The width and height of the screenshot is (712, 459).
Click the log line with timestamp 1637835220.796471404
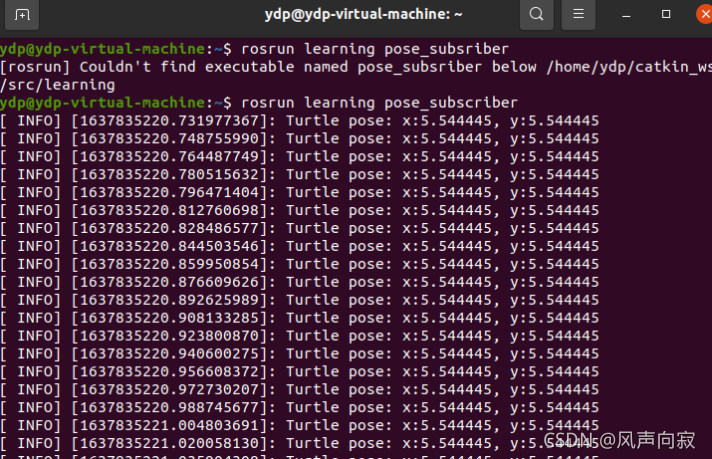coord(300,192)
